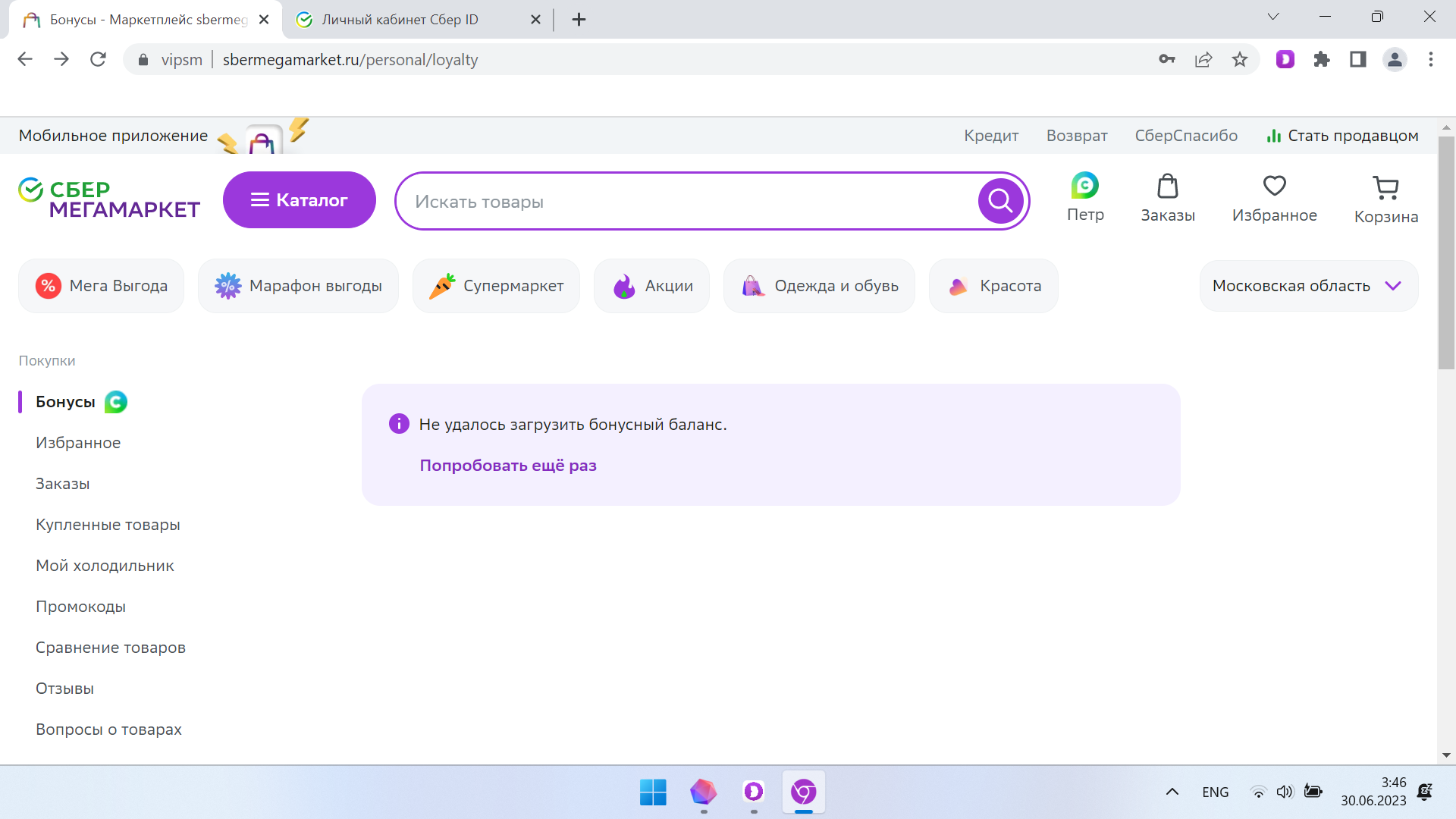
Task: Click the page vertical scrollbar thumb
Action: pos(1446,253)
